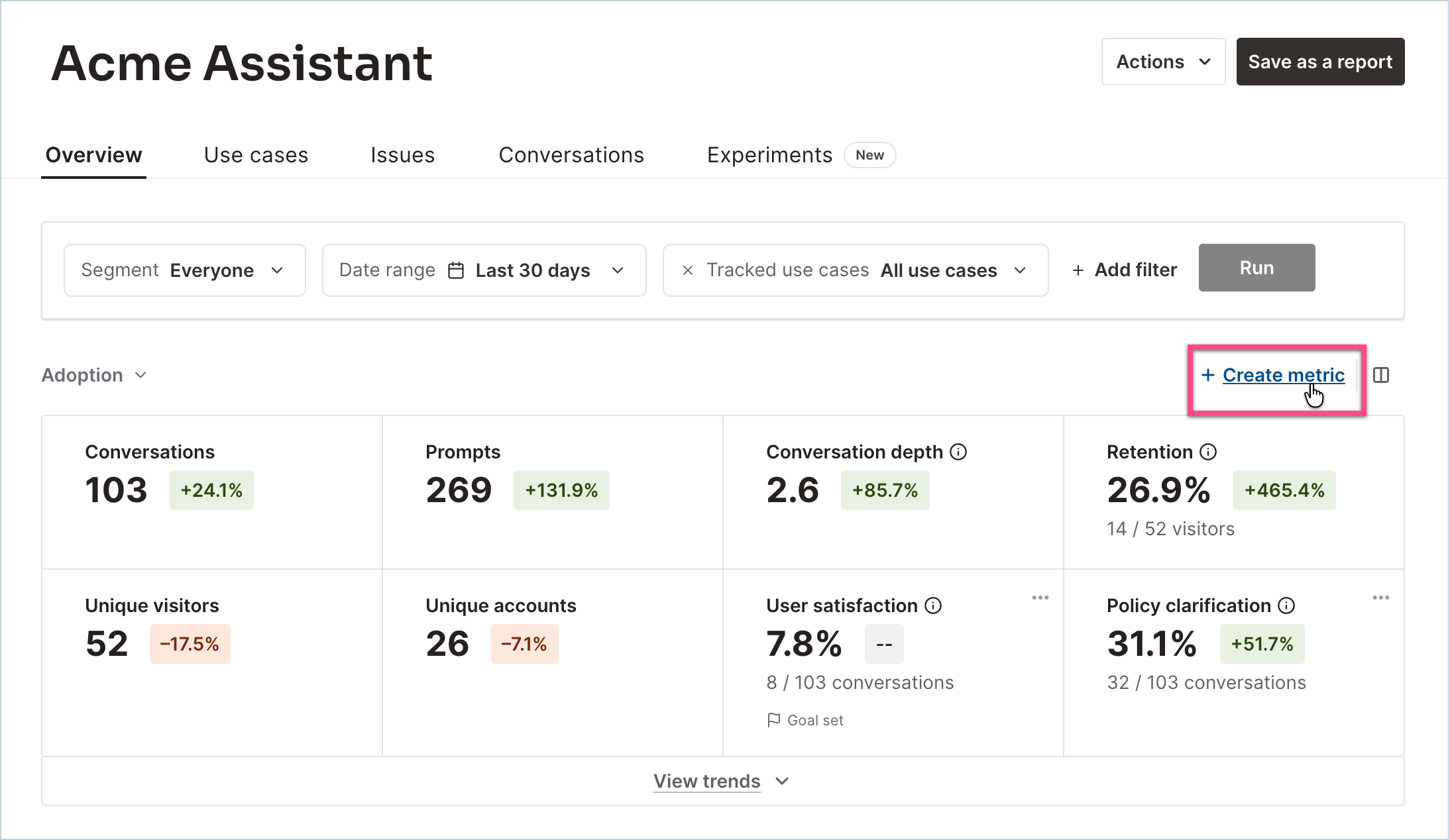1450x840 pixels.
Task: Click the +131.9% Prompts badge
Action: [x=561, y=490]
